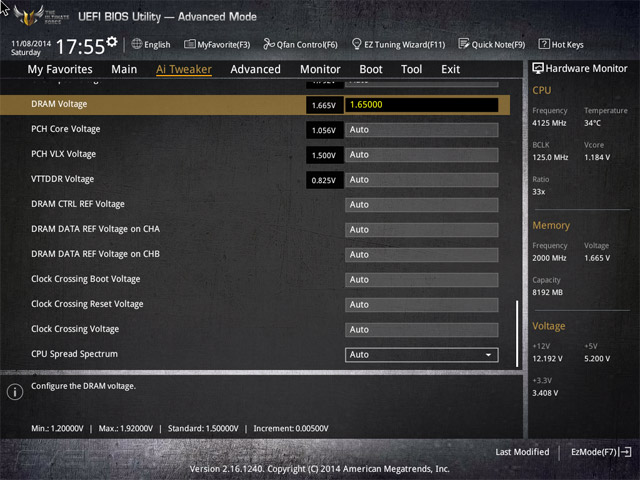Open CPU Spread Spectrum dropdown
Viewport: 640px width, 480px height.
(422, 355)
